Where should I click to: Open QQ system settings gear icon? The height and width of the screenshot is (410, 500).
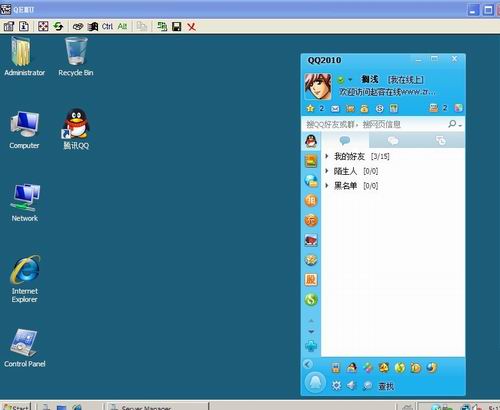click(336, 386)
